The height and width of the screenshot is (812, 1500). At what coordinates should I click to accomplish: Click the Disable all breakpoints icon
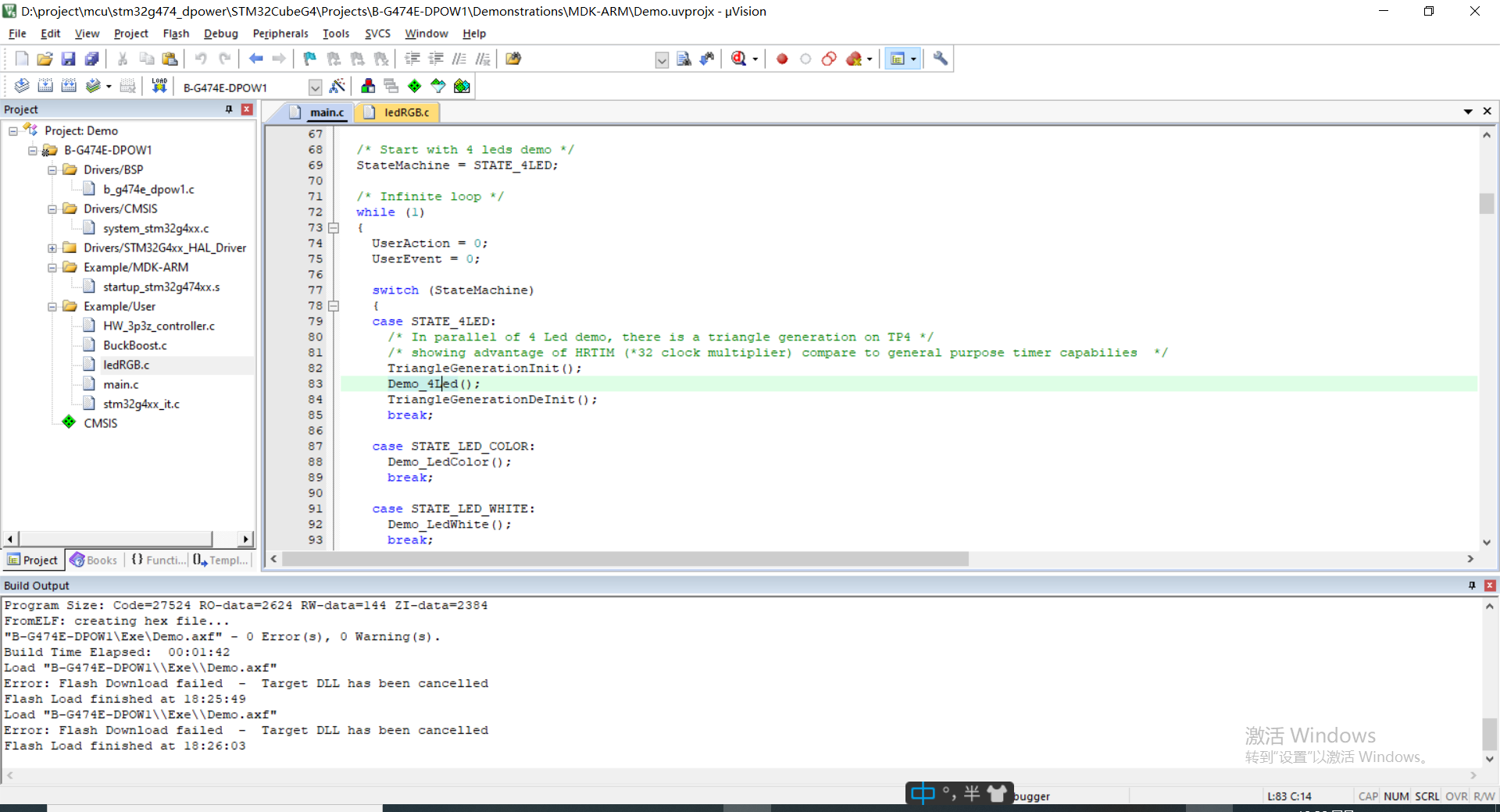pyautogui.click(x=829, y=59)
